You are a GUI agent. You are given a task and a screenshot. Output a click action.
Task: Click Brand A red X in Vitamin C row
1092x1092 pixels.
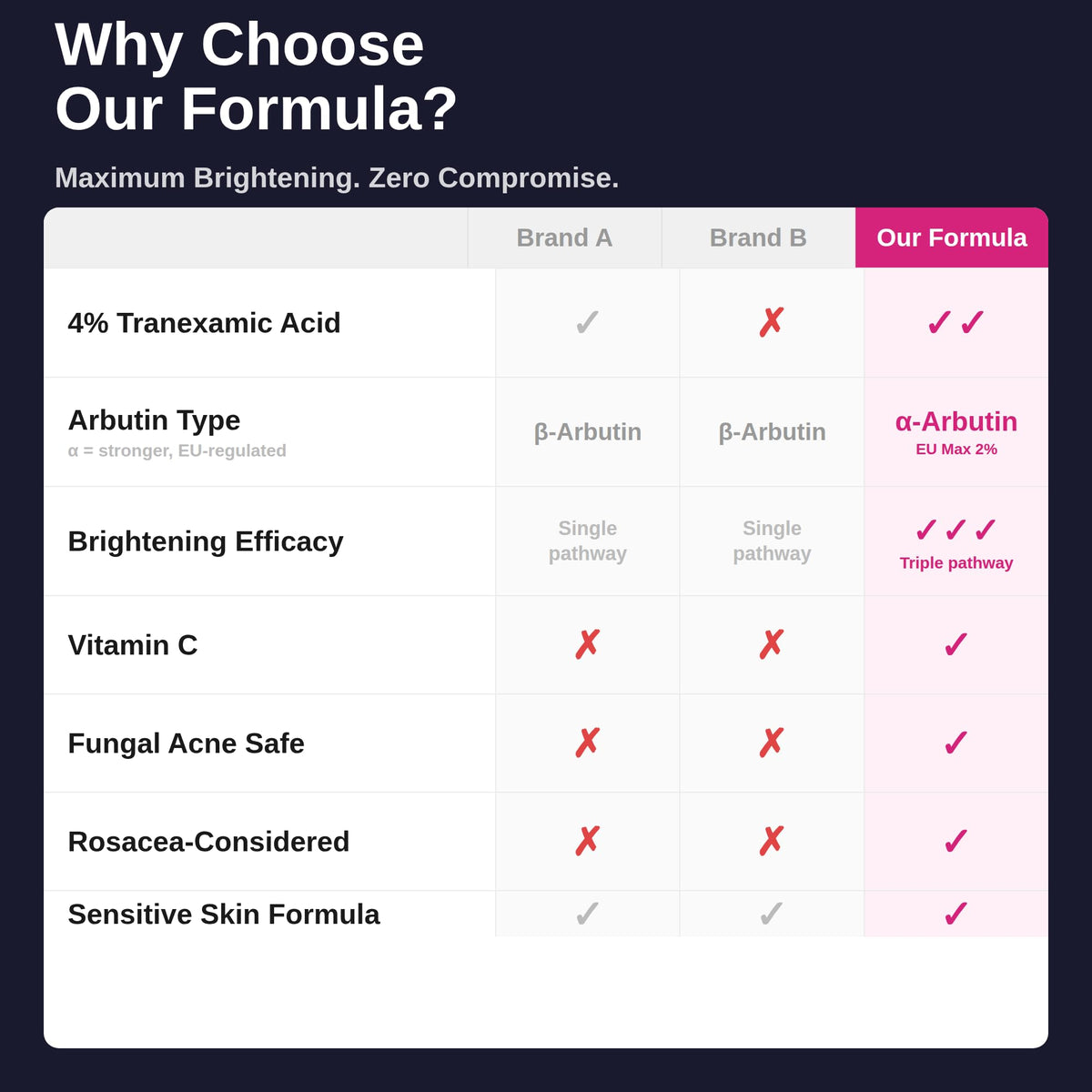point(587,645)
